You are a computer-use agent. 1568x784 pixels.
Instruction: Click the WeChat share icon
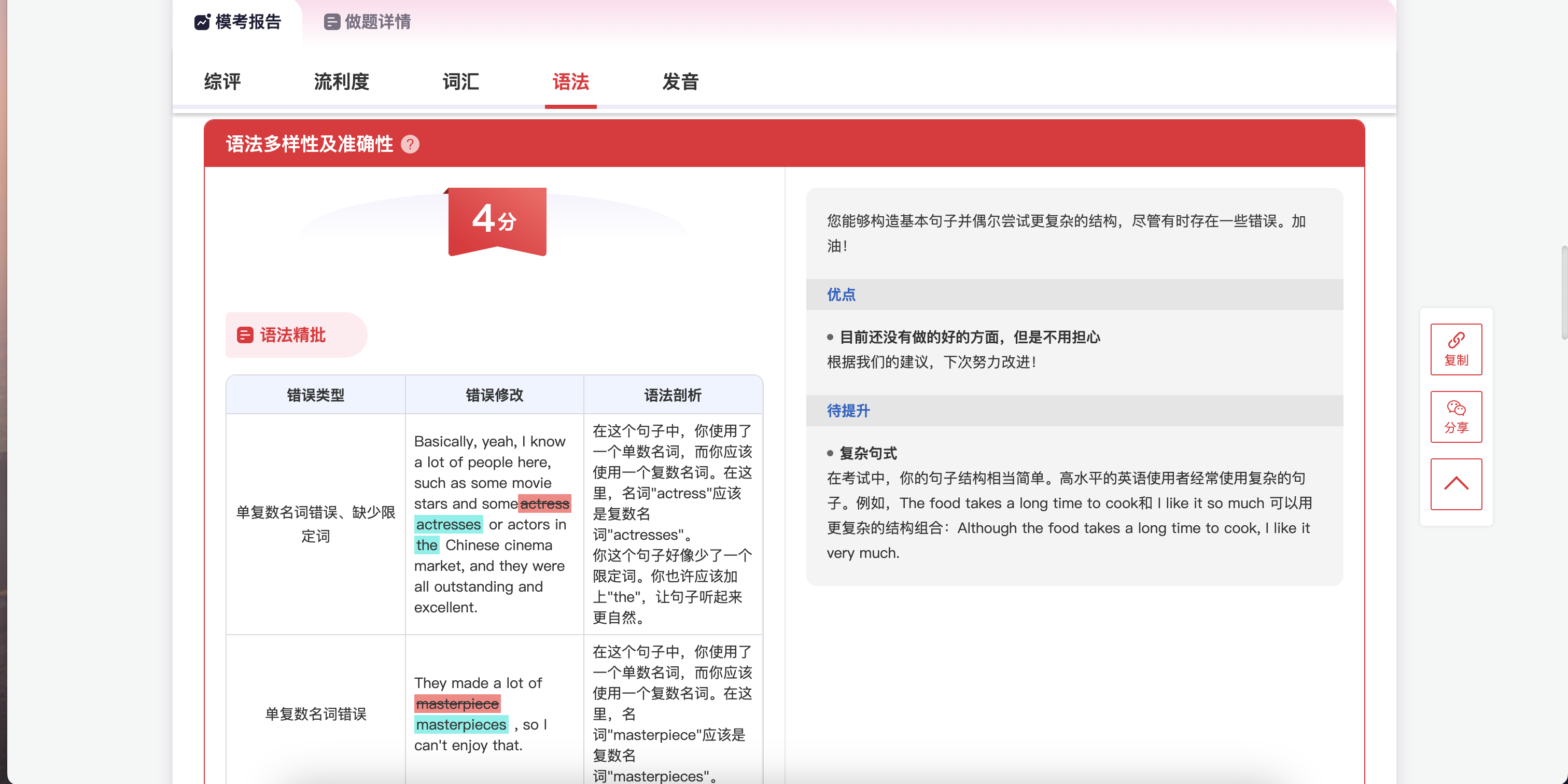[x=1455, y=407]
